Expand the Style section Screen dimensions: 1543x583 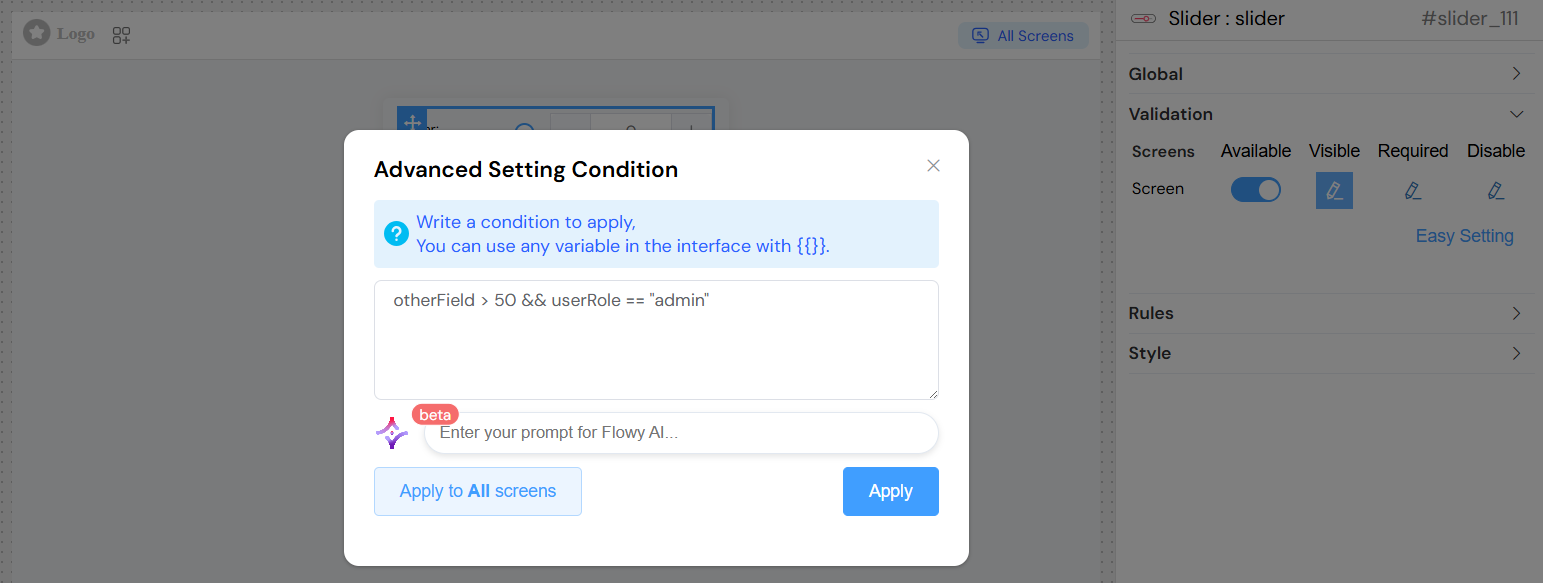[x=1516, y=353]
